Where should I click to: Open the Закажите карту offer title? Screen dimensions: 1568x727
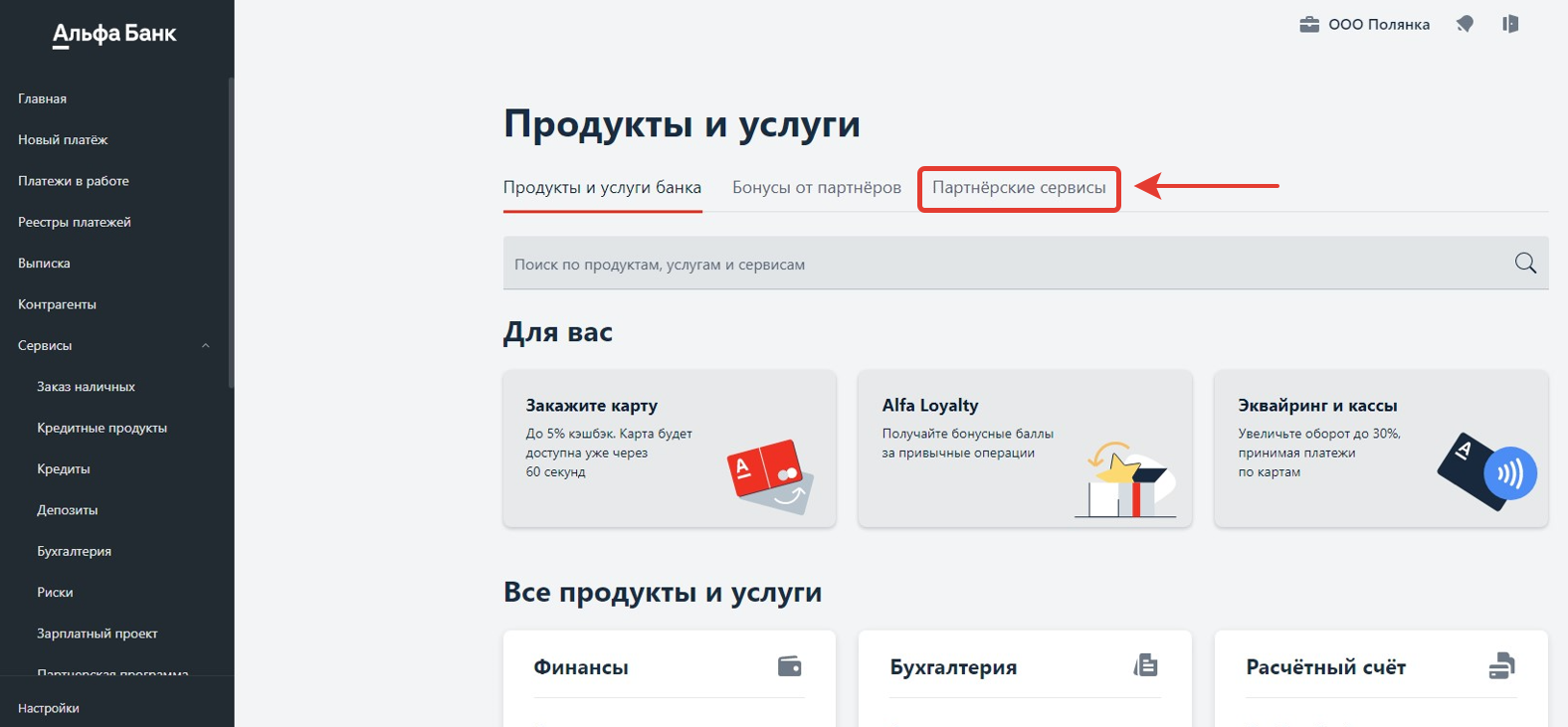click(591, 405)
